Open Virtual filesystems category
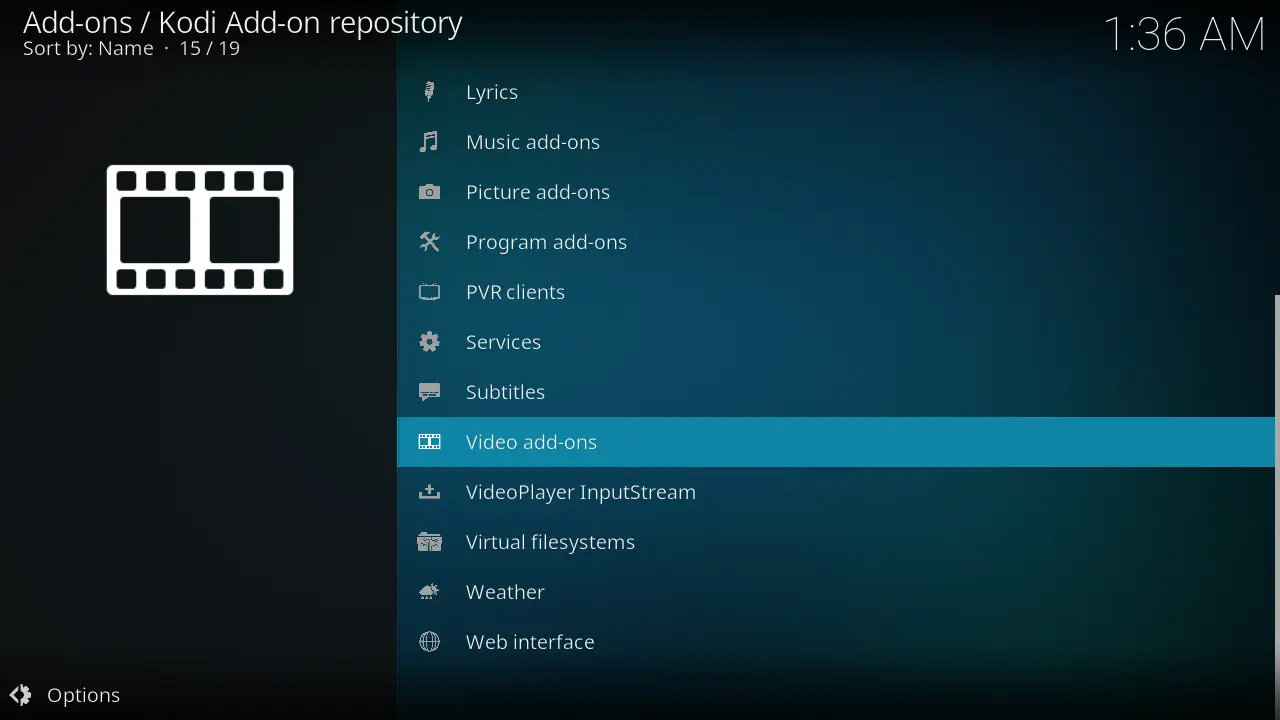This screenshot has height=720, width=1280. [x=838, y=542]
